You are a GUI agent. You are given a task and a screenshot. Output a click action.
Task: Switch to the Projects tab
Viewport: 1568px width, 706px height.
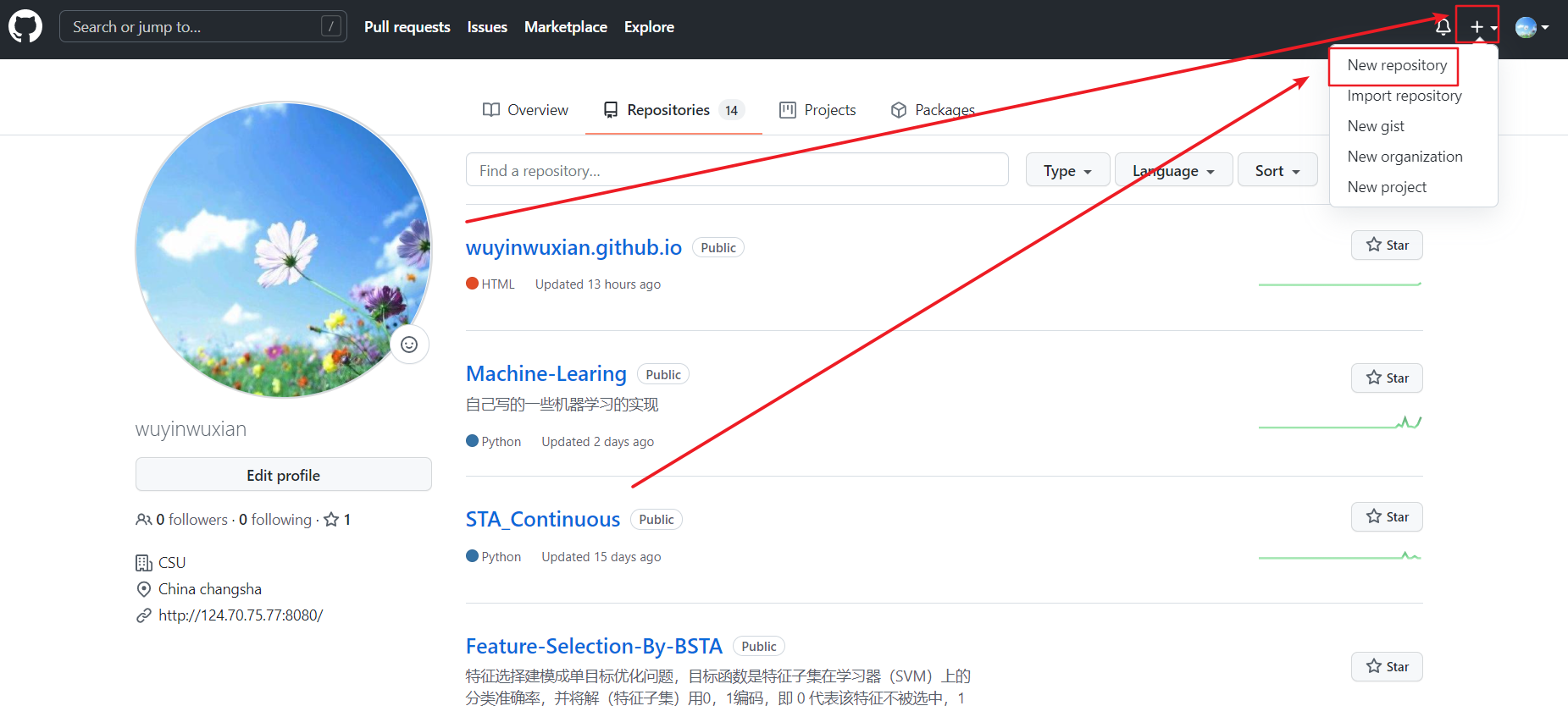pyautogui.click(x=817, y=110)
